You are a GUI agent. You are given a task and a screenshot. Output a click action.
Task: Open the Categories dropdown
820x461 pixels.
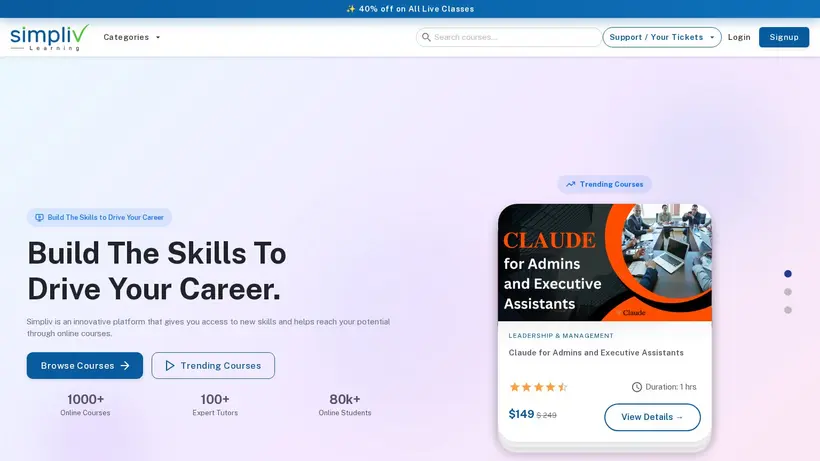[132, 37]
